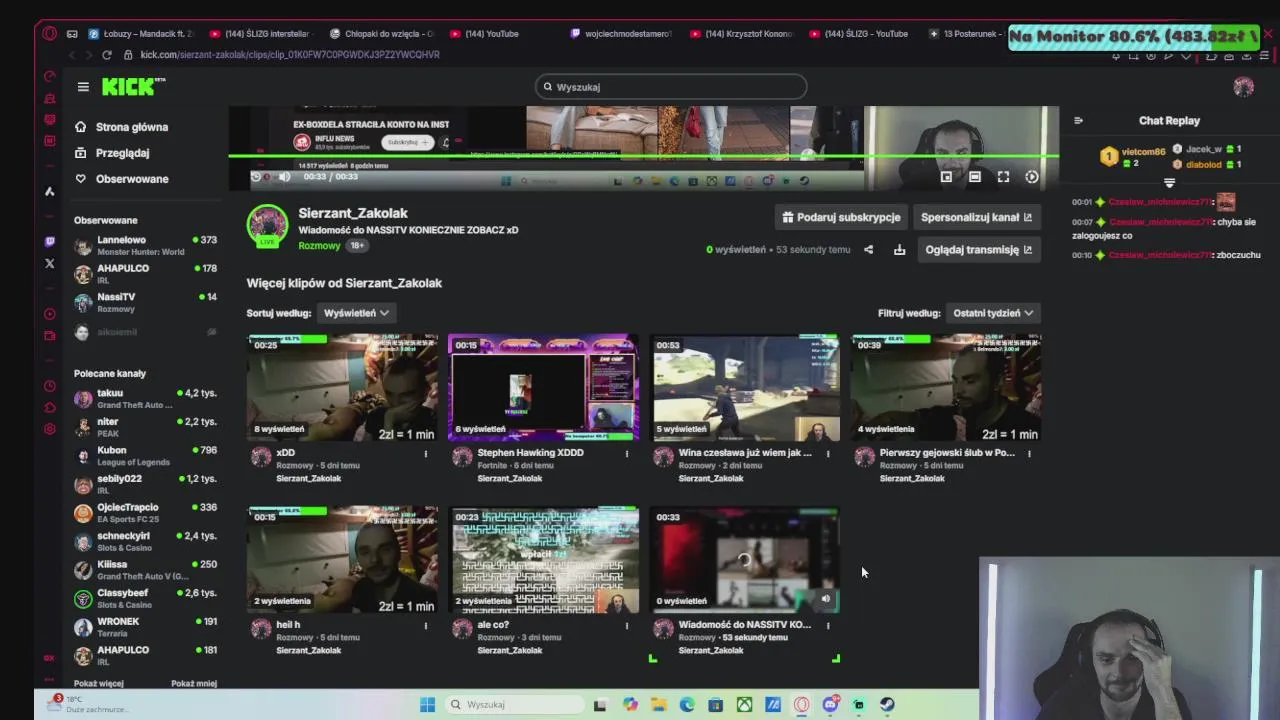
Task: Open X icon in Opera sidebar
Action: 50,264
